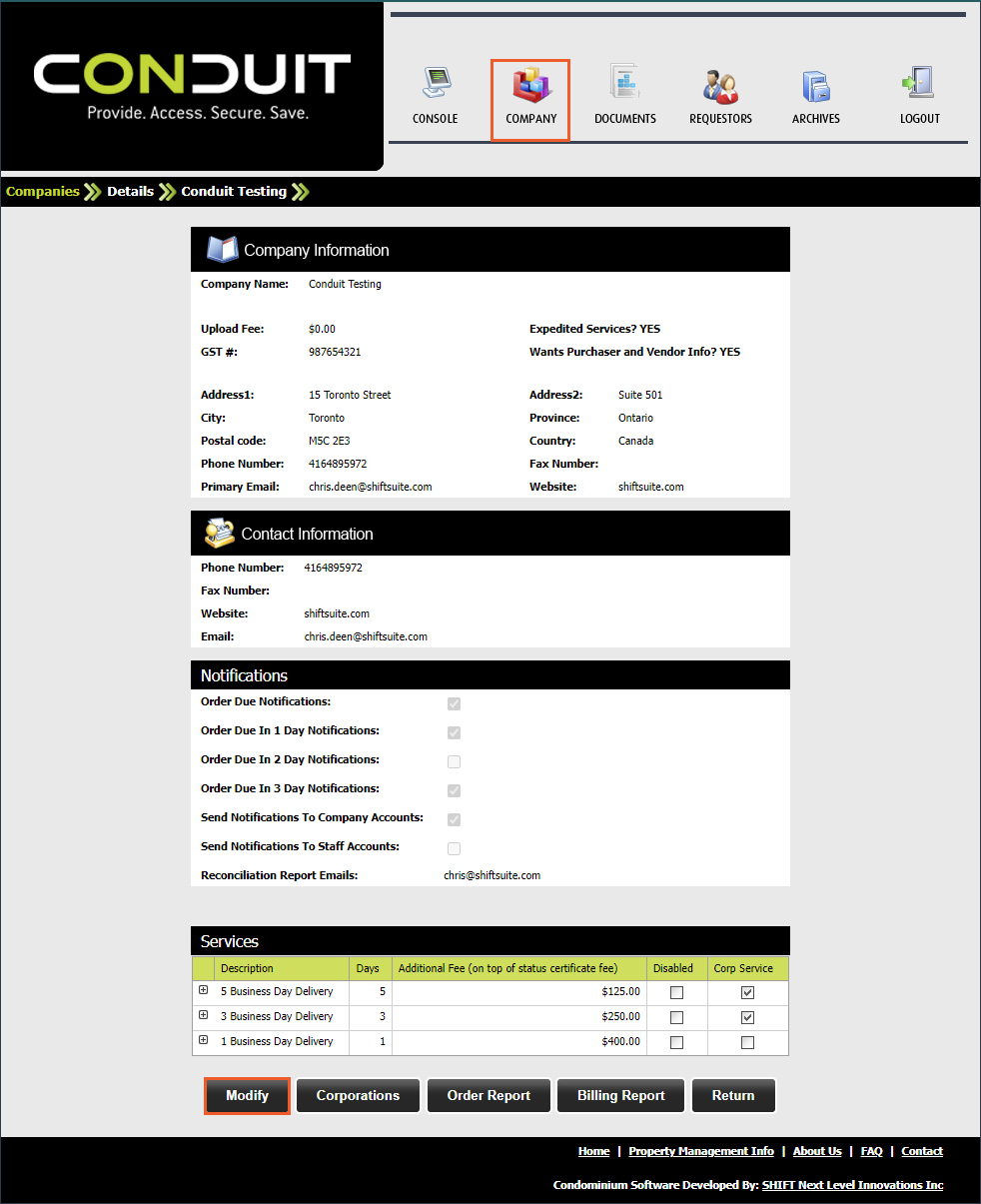Click the Return button
The image size is (981, 1204).
(x=733, y=1096)
